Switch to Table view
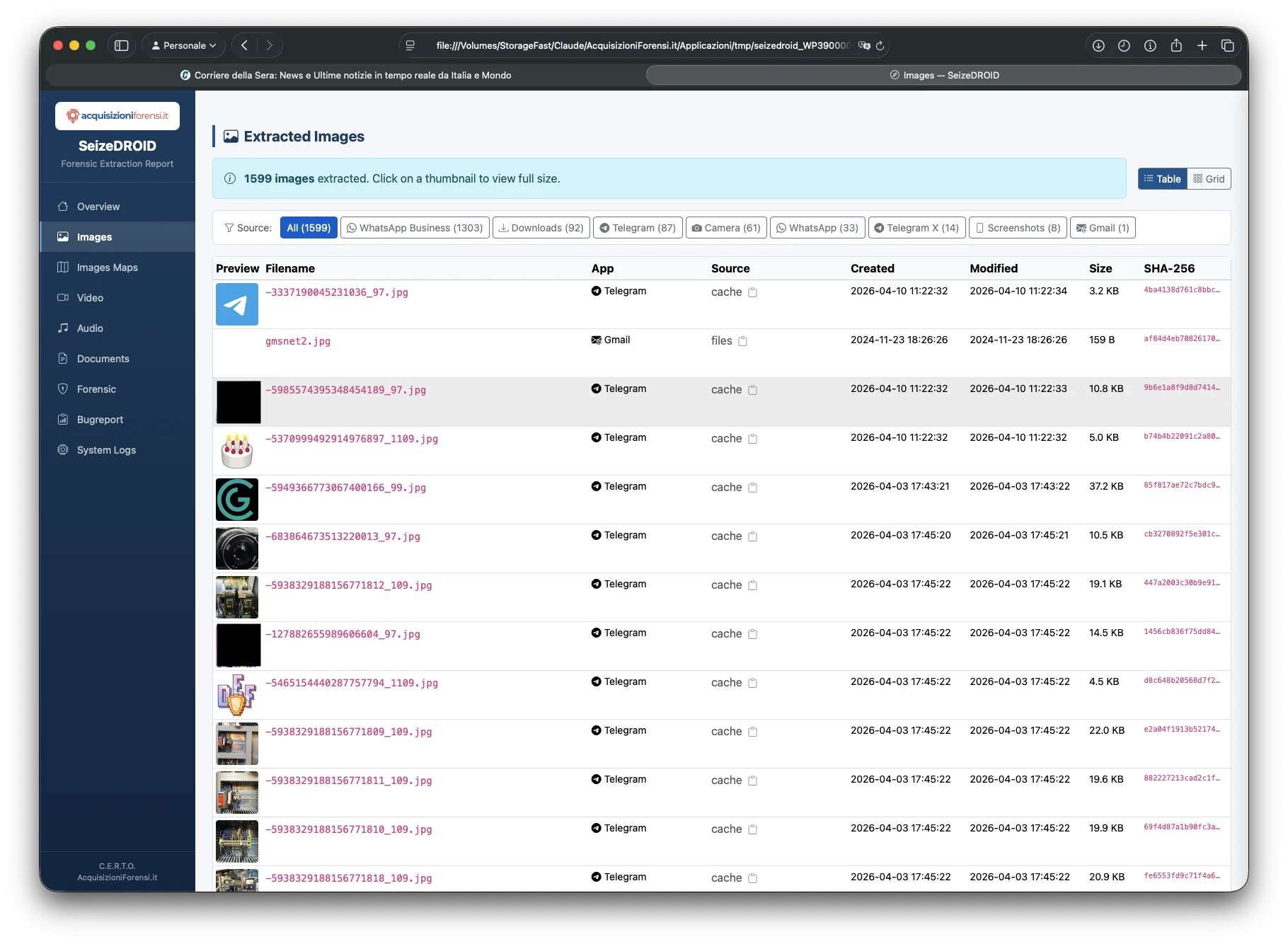Viewport: 1288px width, 944px height. tap(1162, 179)
